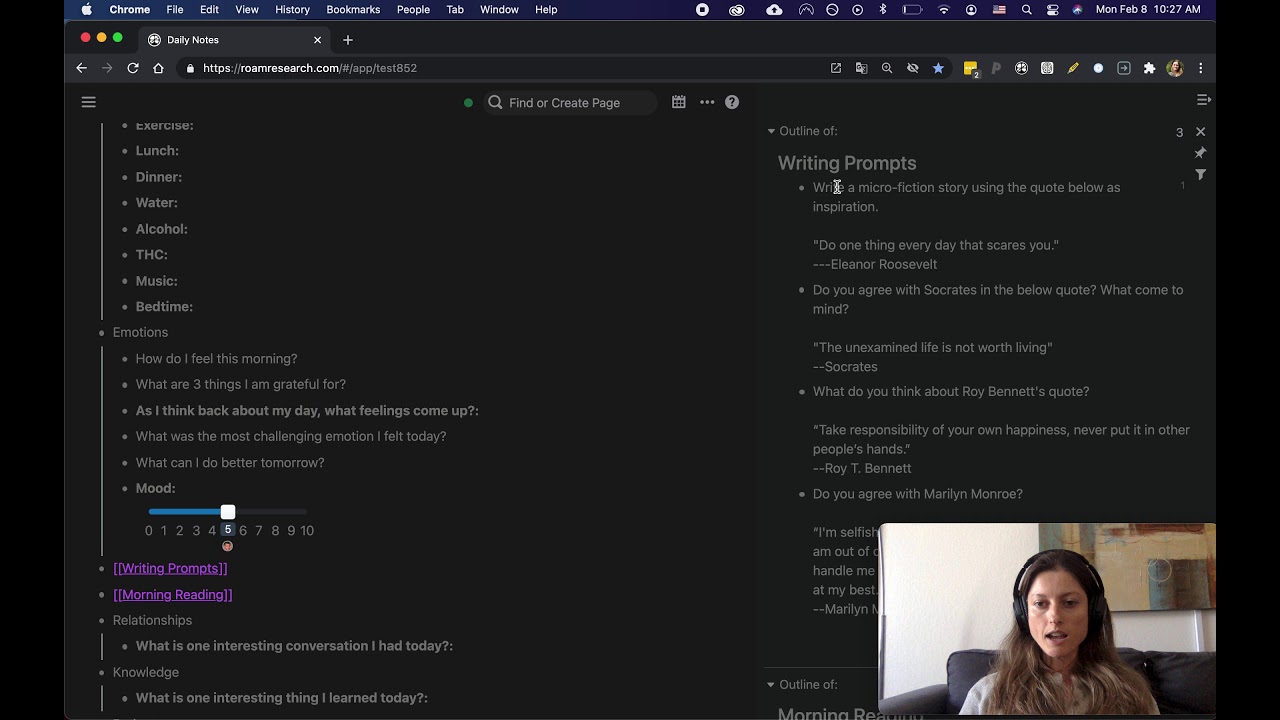Image resolution: width=1280 pixels, height=720 pixels.
Task: Open the Roam left sidebar hamburger menu
Action: pos(88,102)
